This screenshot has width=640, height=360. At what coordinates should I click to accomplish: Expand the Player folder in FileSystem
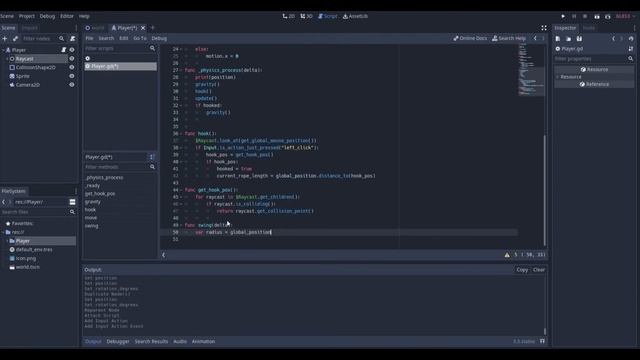pyautogui.click(x=7, y=241)
